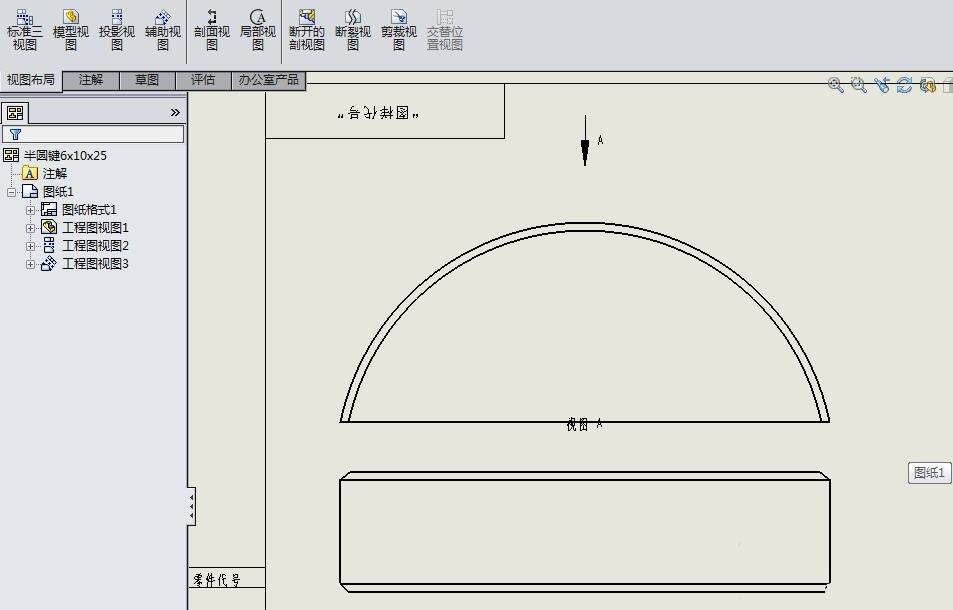Expand the 图纸格式1 tree node
This screenshot has height=610, width=953.
click(31, 209)
